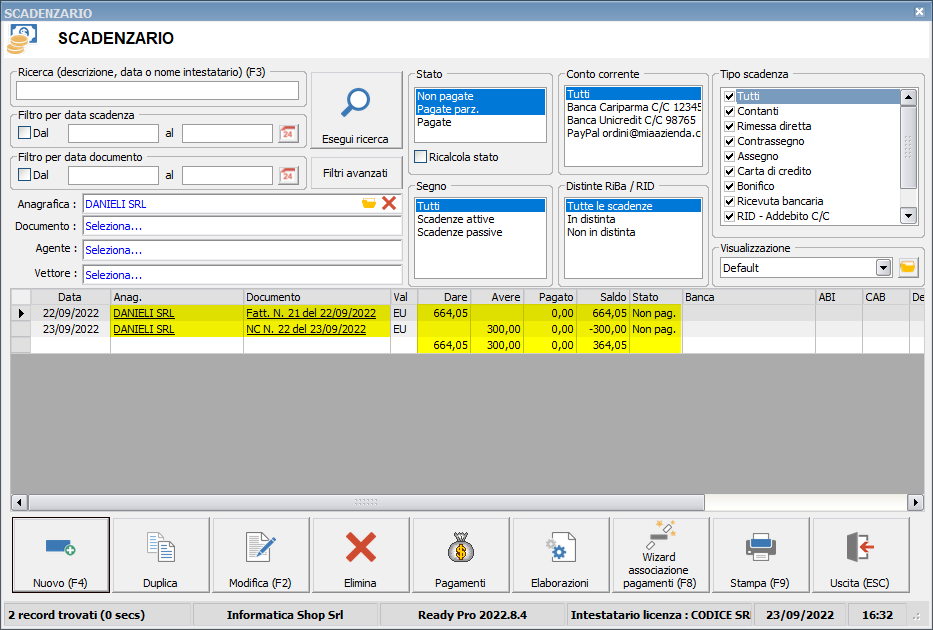Open folder icon in Anagrafica field
The width and height of the screenshot is (933, 630).
(x=369, y=203)
